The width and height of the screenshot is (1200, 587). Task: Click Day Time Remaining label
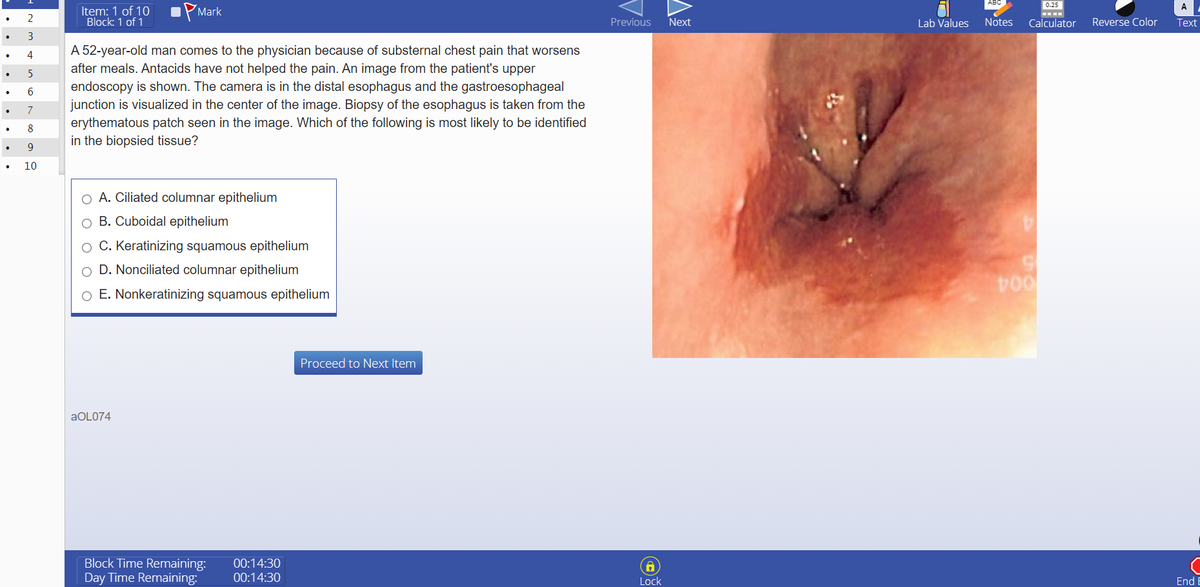140,577
